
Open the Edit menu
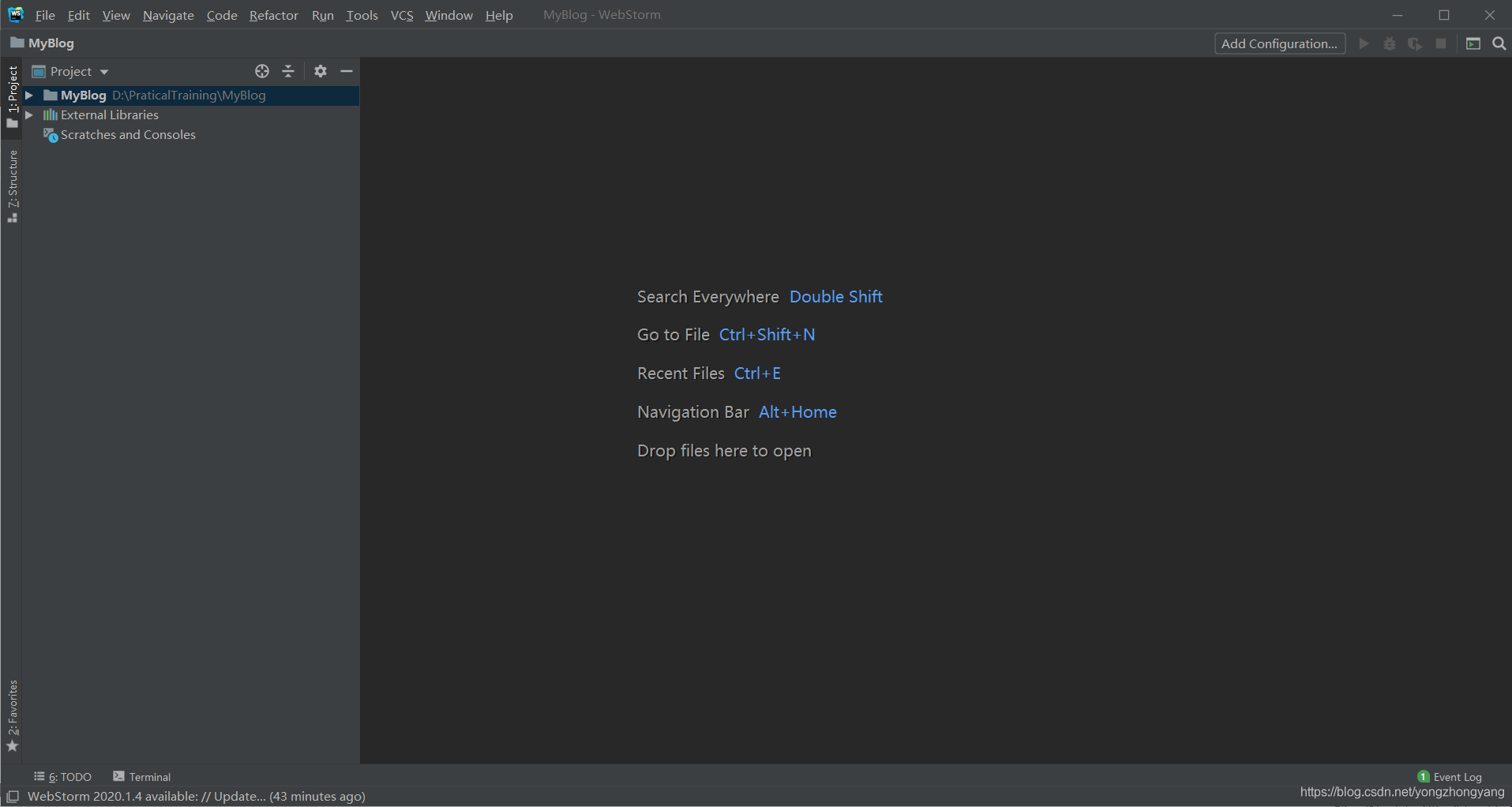tap(78, 15)
